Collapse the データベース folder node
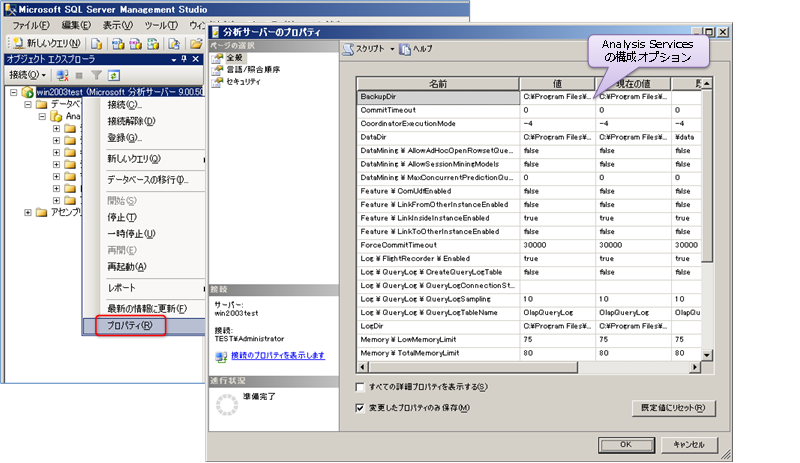The image size is (800, 463). 28,104
